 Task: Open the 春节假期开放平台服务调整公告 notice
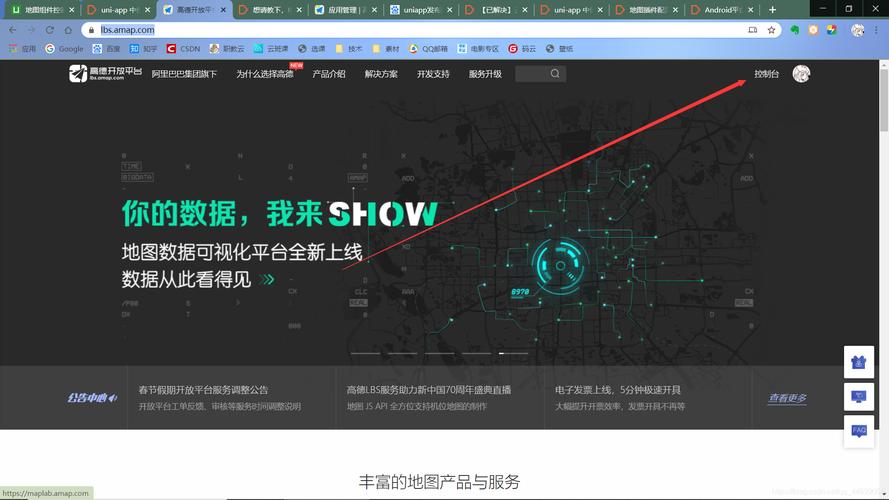tap(203, 390)
